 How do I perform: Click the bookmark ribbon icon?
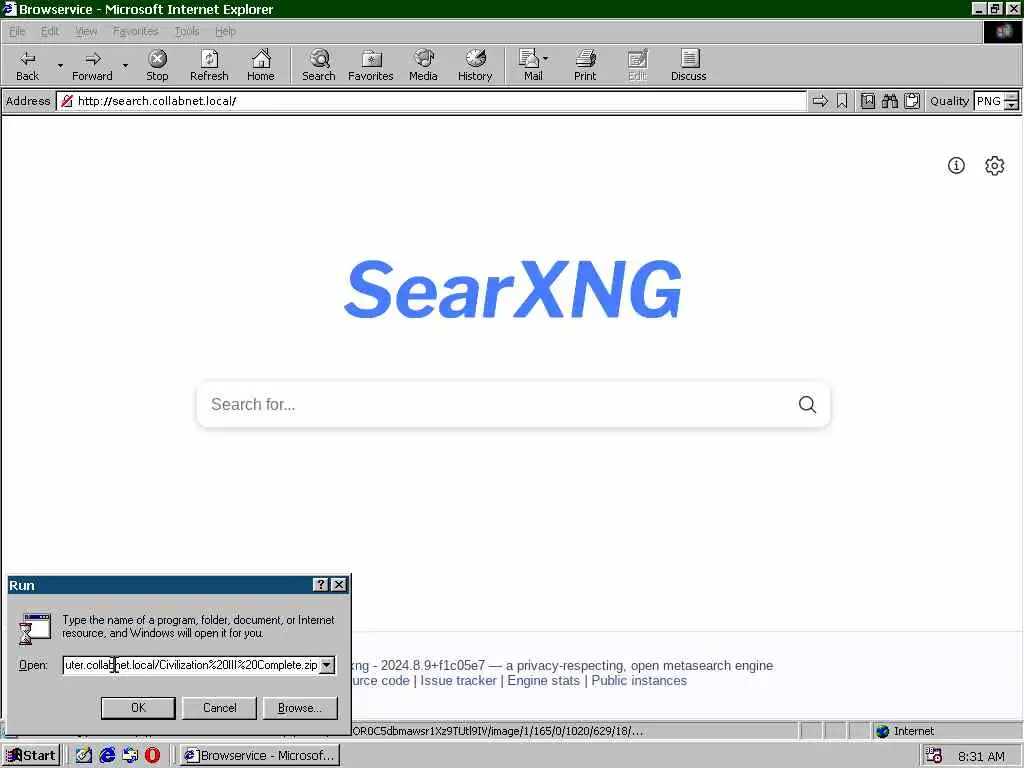(842, 101)
